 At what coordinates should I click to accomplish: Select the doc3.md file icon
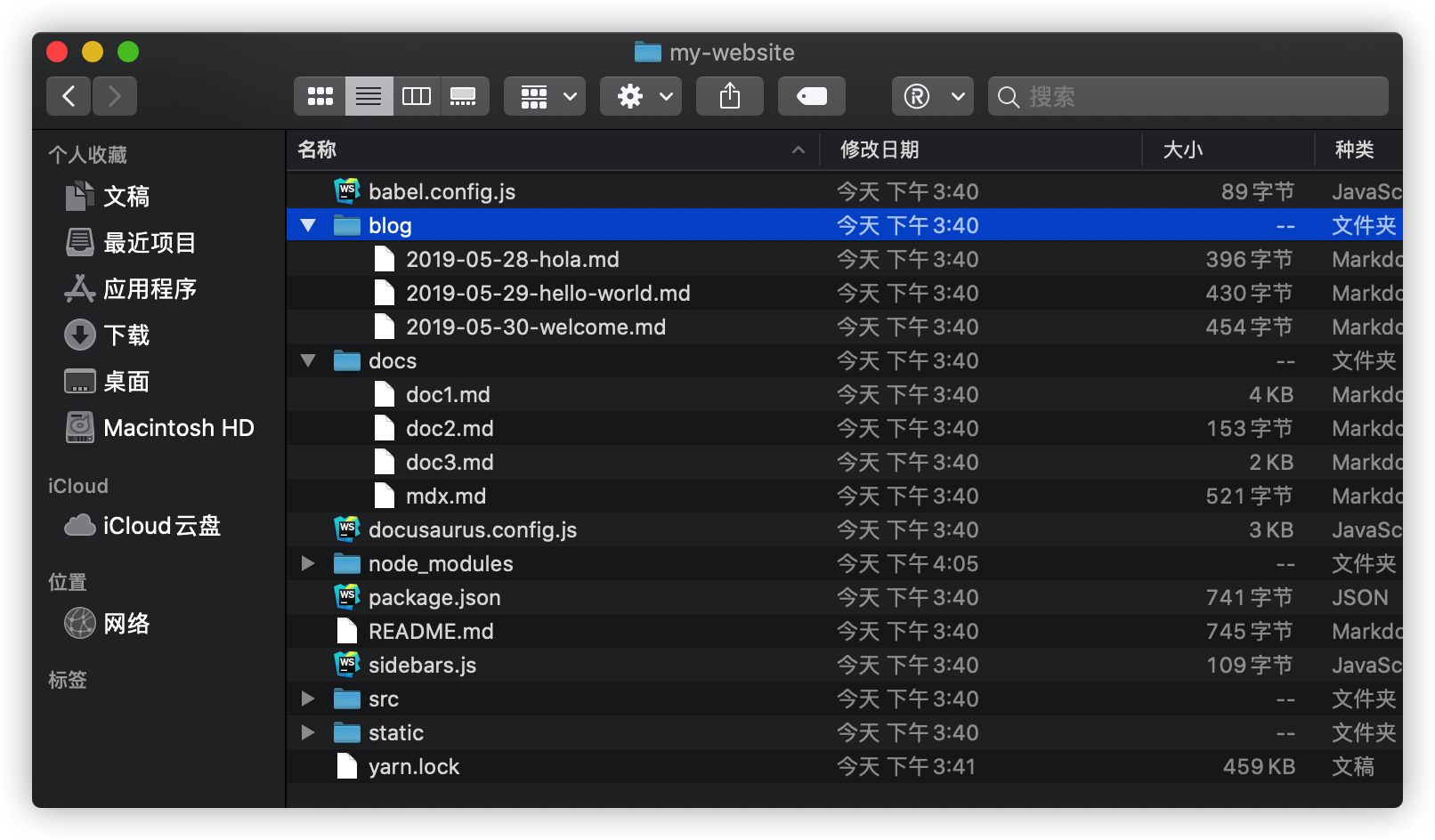(x=385, y=462)
